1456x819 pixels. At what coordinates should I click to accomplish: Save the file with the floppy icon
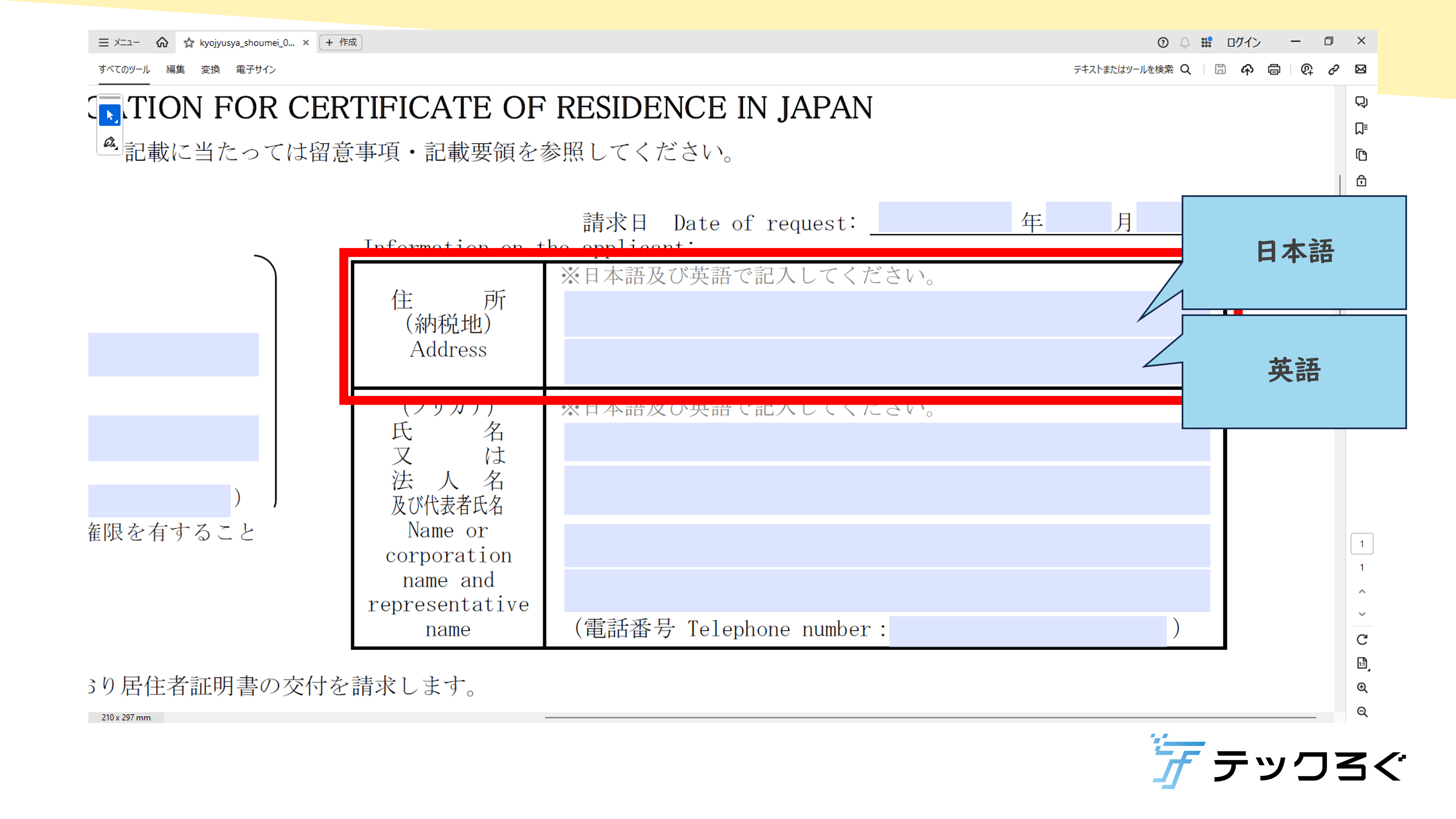[x=1220, y=69]
